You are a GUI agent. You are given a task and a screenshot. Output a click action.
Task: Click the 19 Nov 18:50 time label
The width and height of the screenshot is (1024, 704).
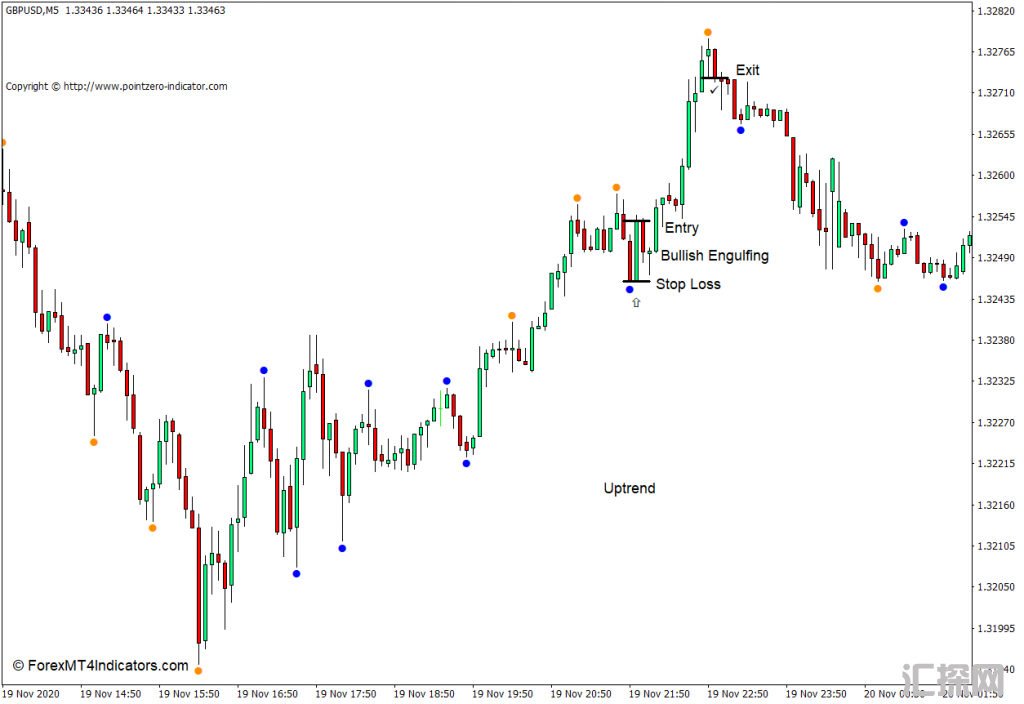tap(424, 694)
